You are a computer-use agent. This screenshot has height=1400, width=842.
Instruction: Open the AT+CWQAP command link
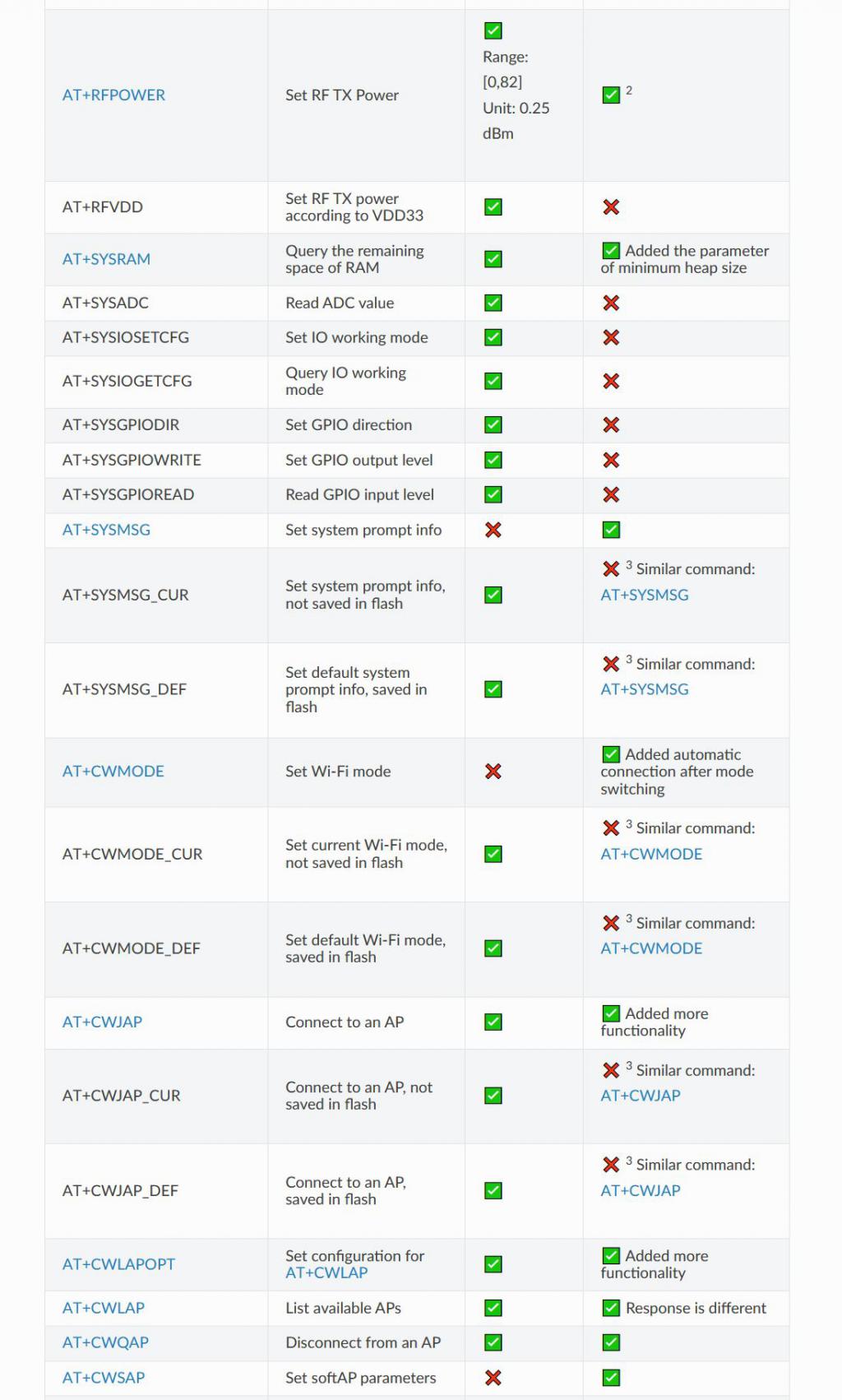pyautogui.click(x=105, y=1342)
